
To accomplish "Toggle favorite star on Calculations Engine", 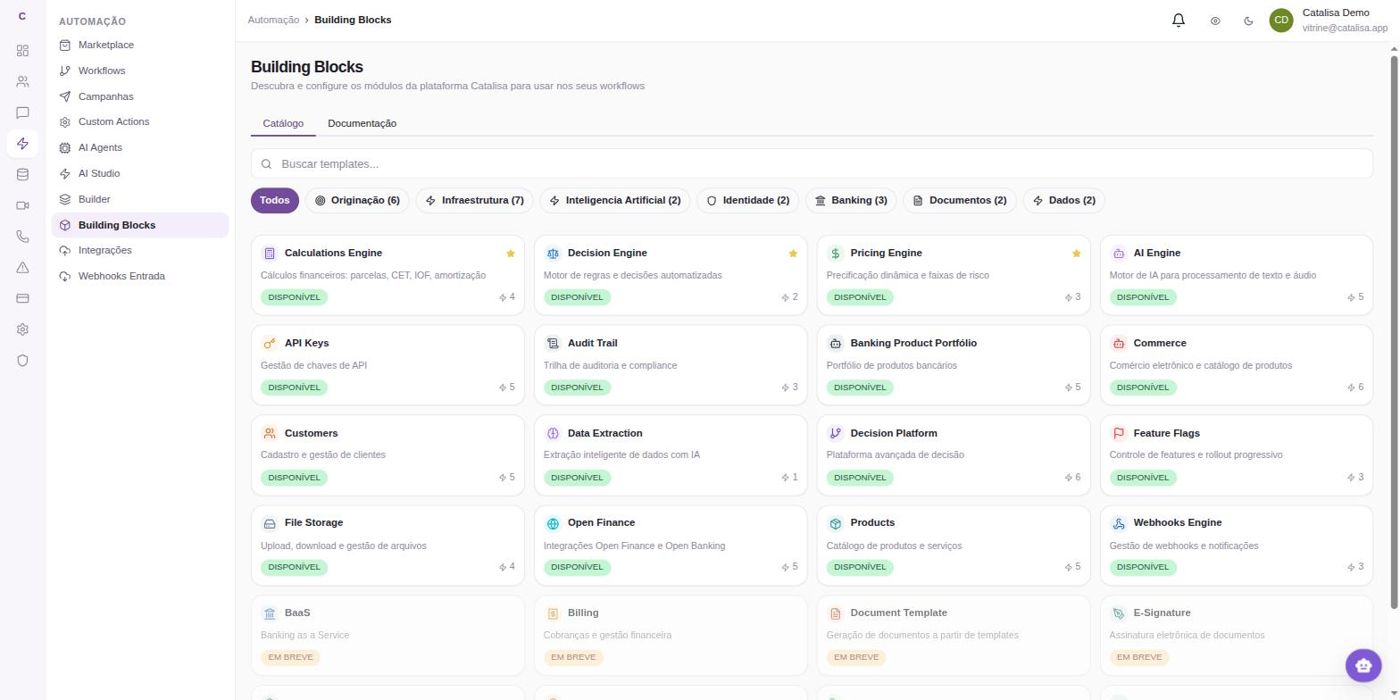I will click(x=510, y=254).
